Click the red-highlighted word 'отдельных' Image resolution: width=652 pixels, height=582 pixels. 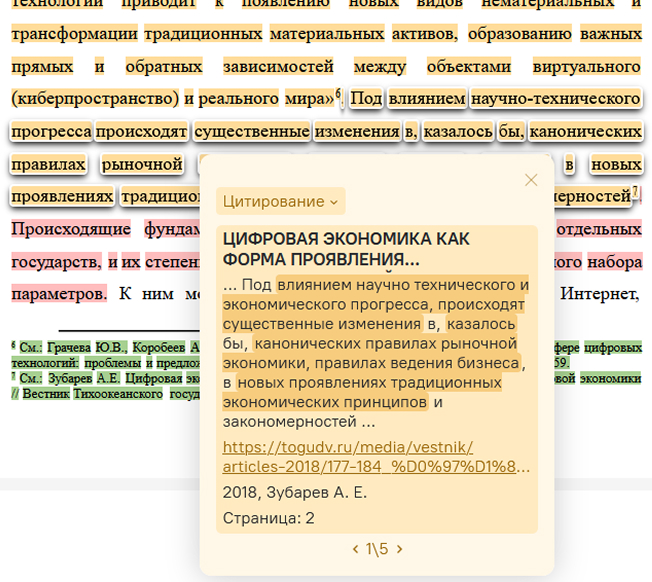point(599,229)
